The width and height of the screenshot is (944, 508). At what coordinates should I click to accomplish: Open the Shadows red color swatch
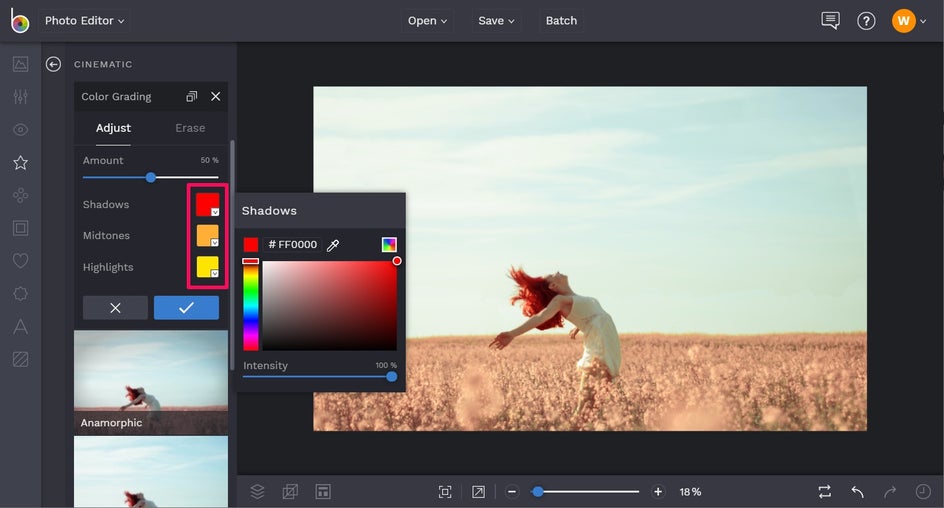tap(208, 205)
